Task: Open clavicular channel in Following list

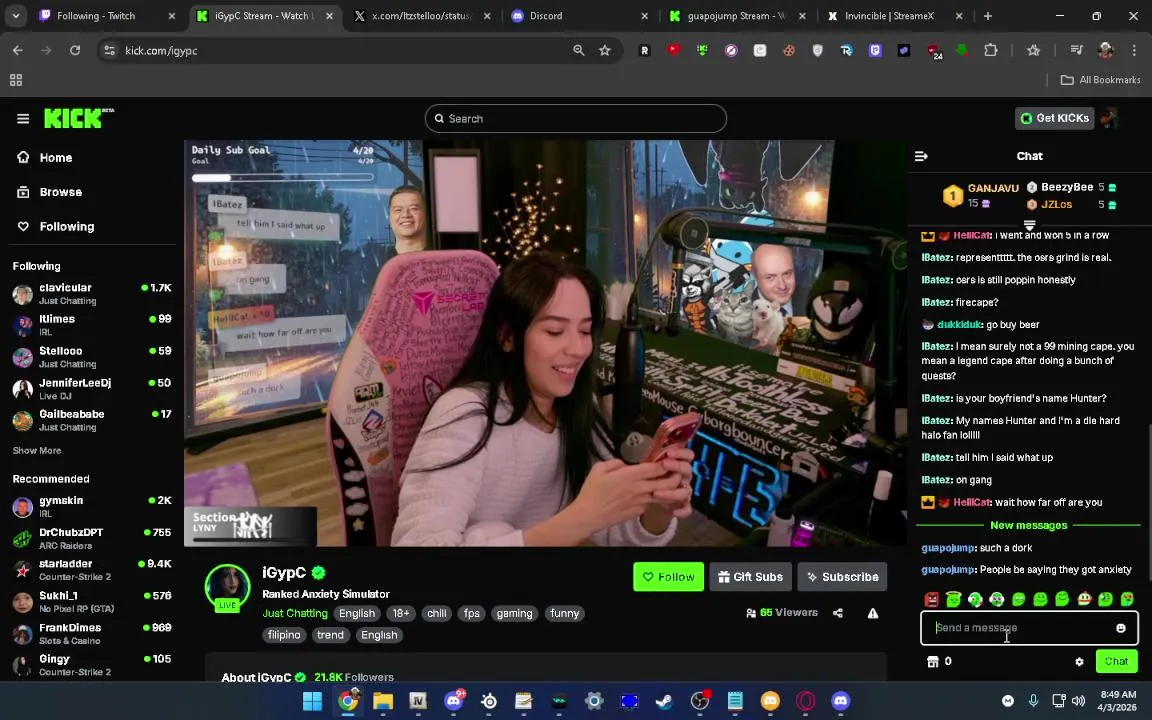Action: coord(92,294)
